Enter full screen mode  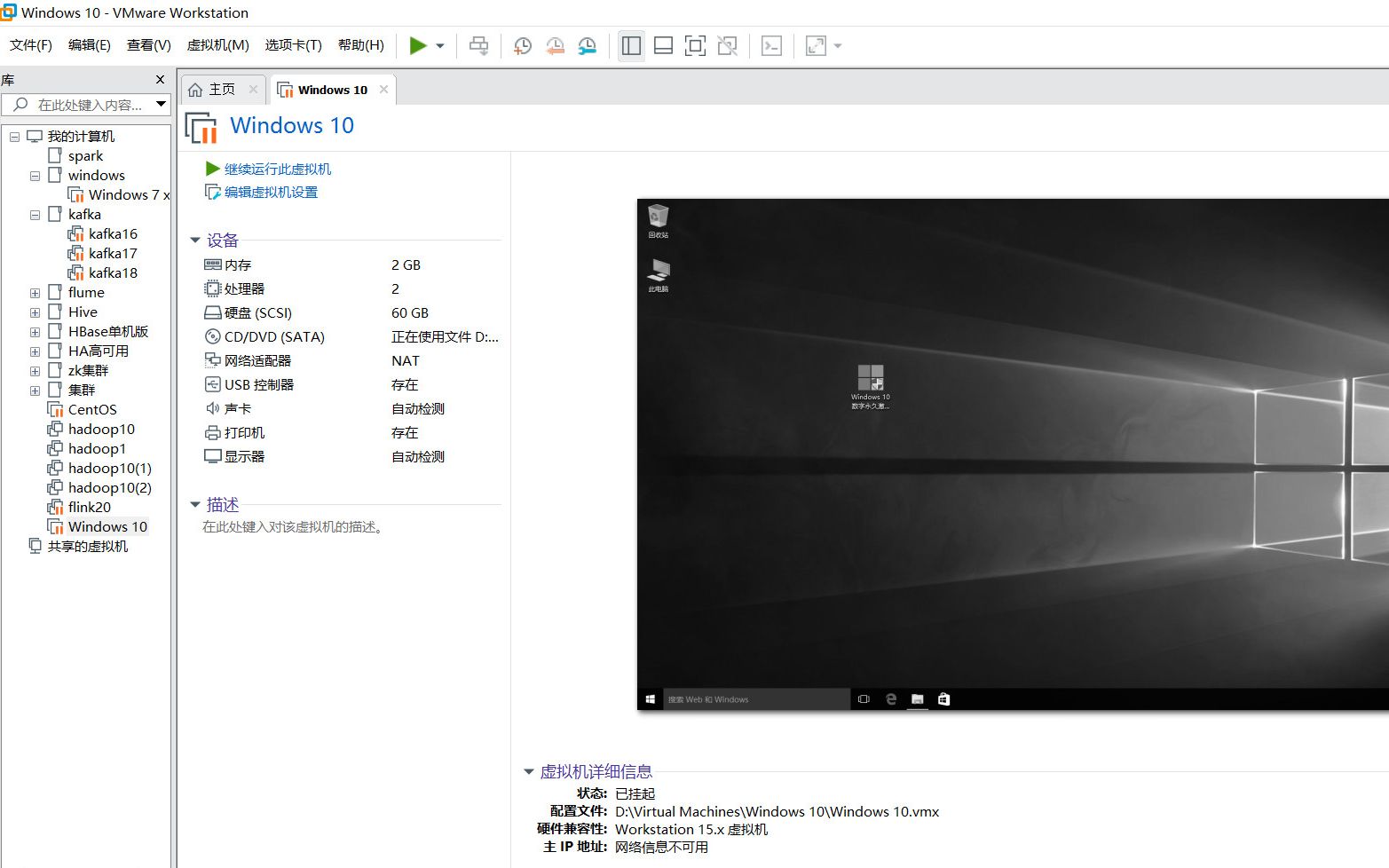tap(695, 45)
